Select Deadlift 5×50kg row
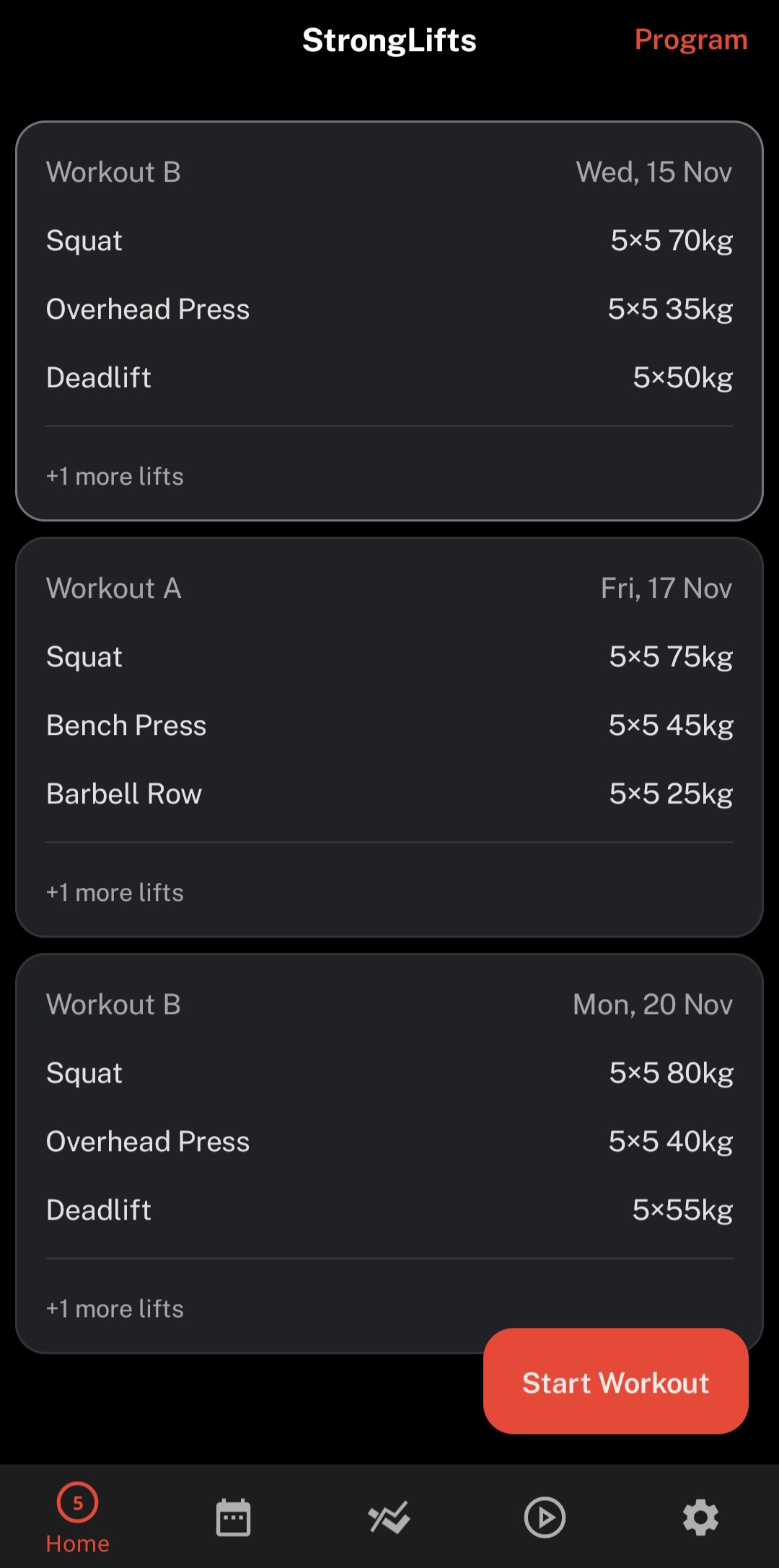This screenshot has width=779, height=1568. coord(389,378)
